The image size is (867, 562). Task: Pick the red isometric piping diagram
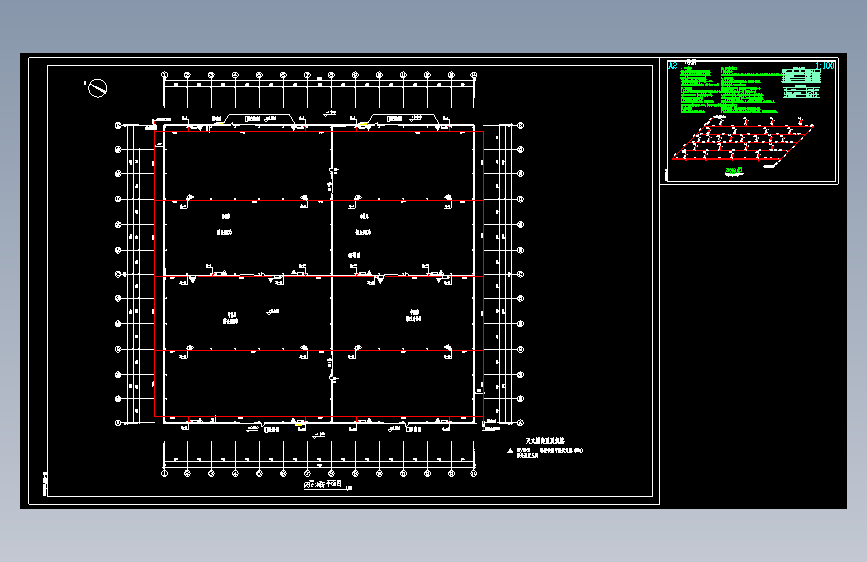(x=743, y=141)
